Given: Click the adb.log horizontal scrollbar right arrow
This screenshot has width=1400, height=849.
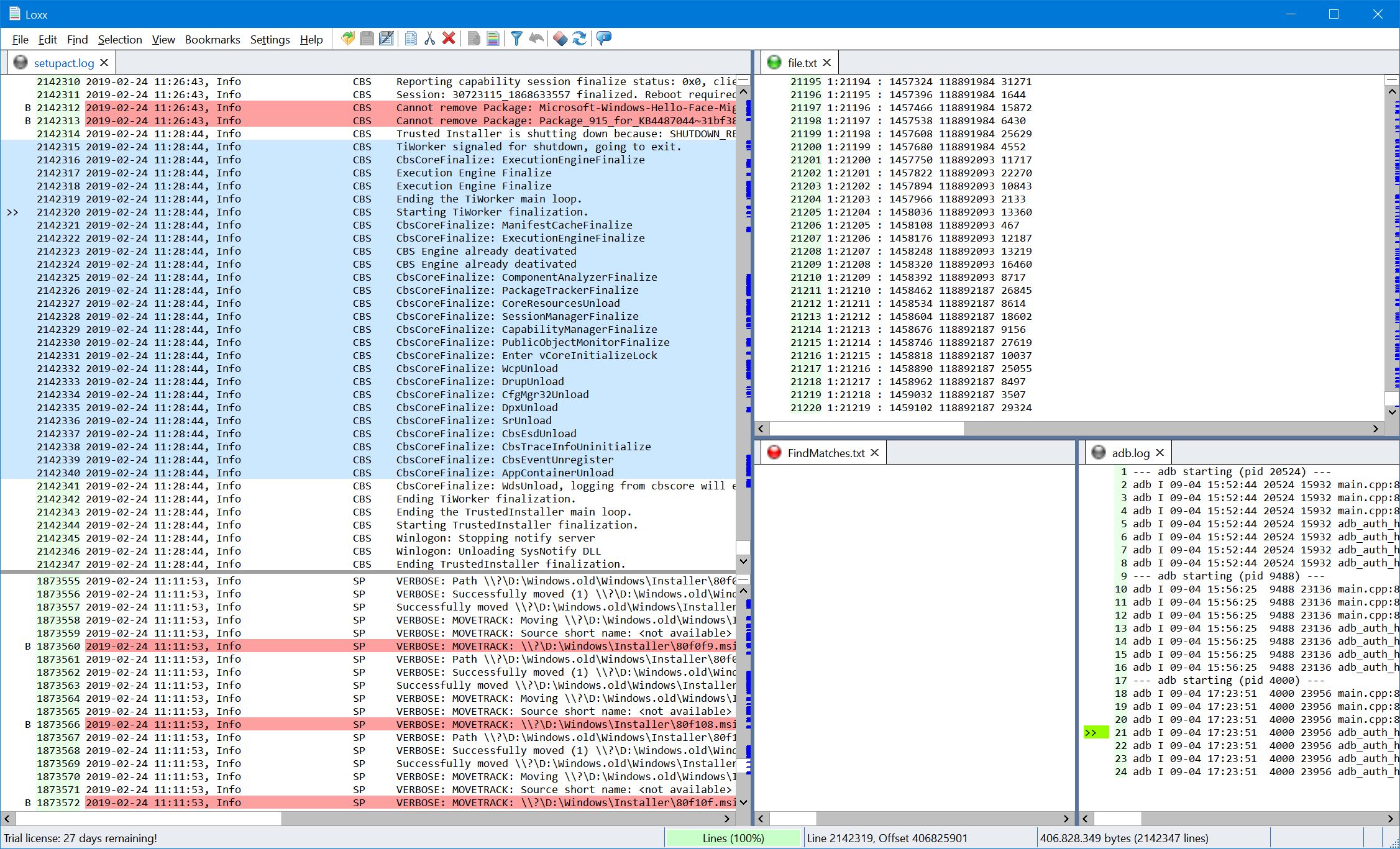Looking at the screenshot, I should pos(1391,819).
